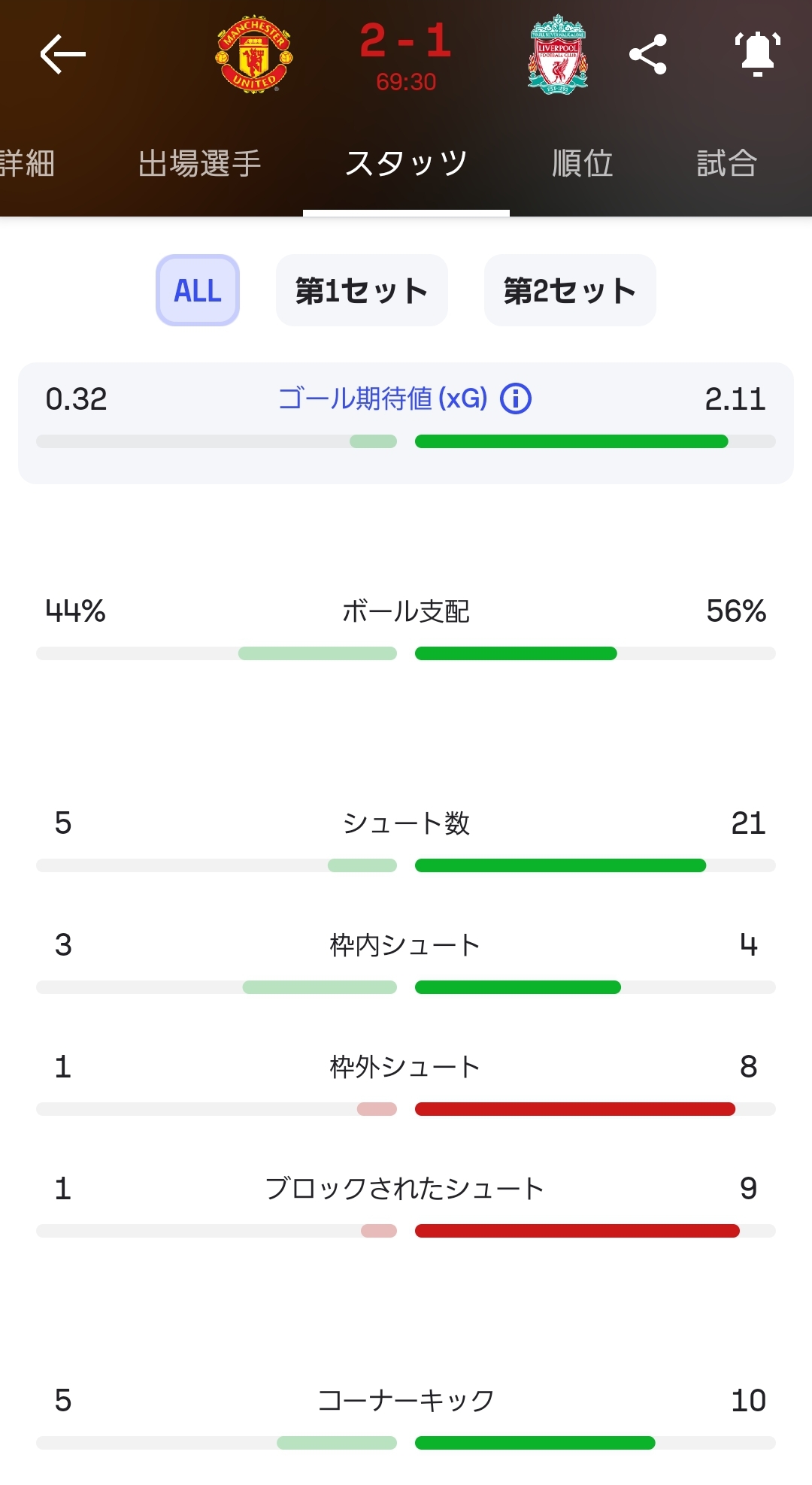
Task: Tap the ゴール期待値 (xG) label
Action: point(383,399)
